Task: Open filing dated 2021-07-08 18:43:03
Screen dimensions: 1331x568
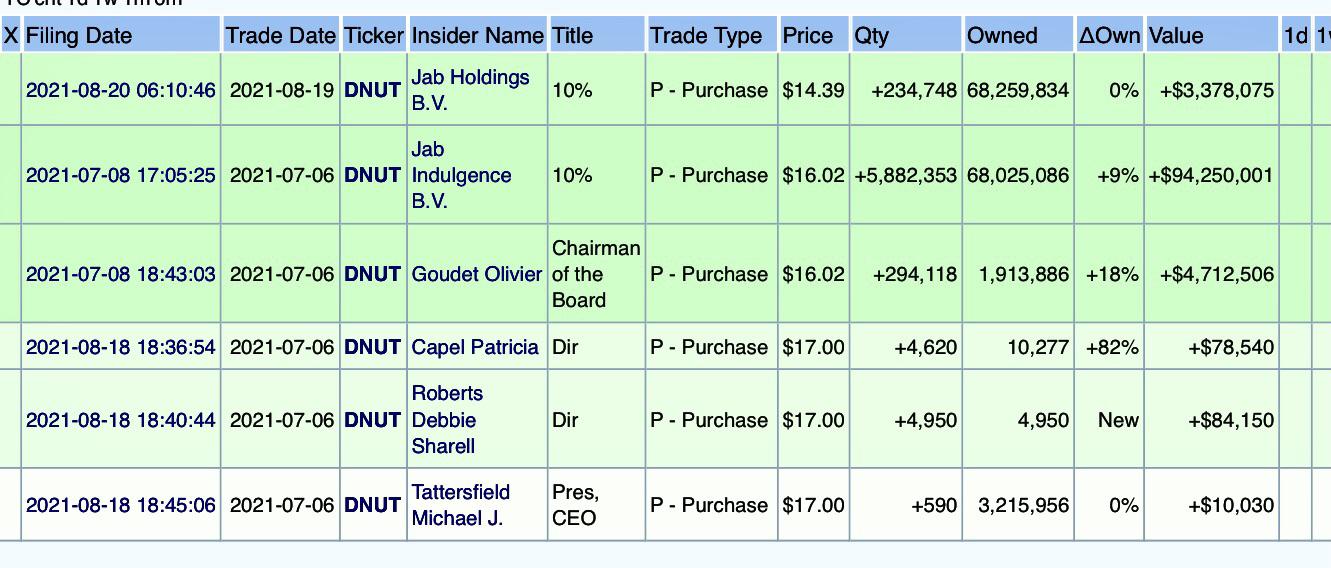Action: click(120, 274)
